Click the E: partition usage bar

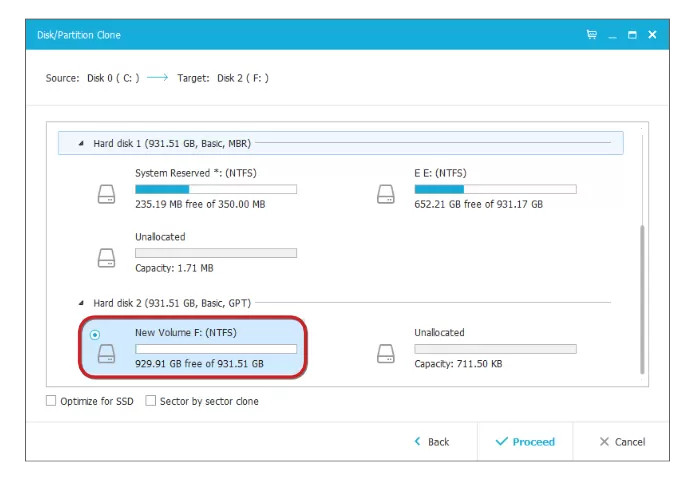(495, 189)
